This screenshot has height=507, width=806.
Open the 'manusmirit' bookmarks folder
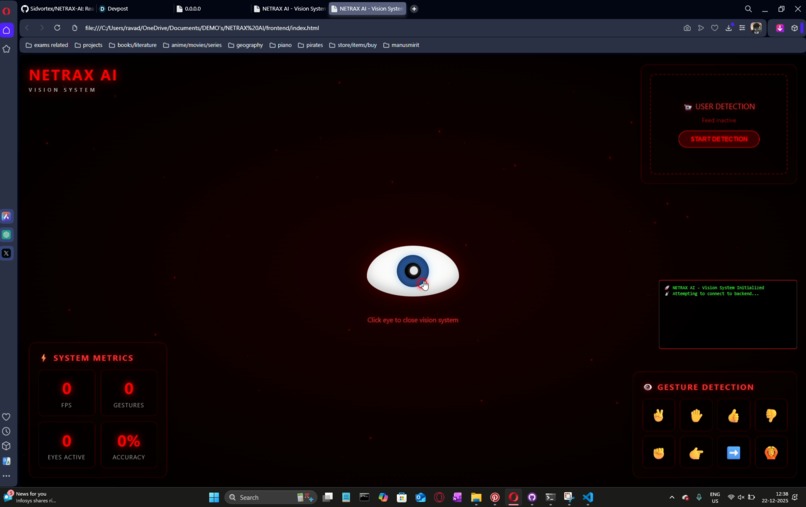(x=401, y=45)
